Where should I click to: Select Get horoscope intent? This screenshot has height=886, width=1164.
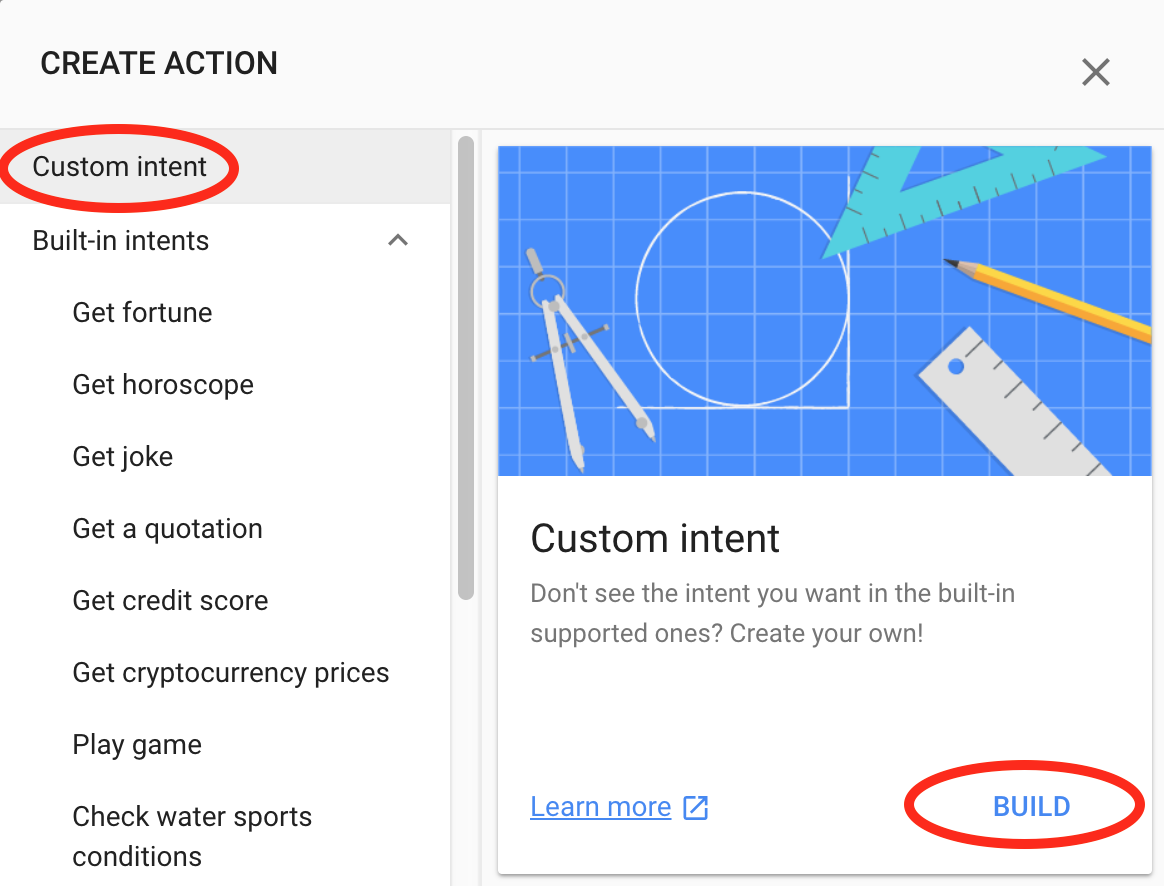click(163, 384)
